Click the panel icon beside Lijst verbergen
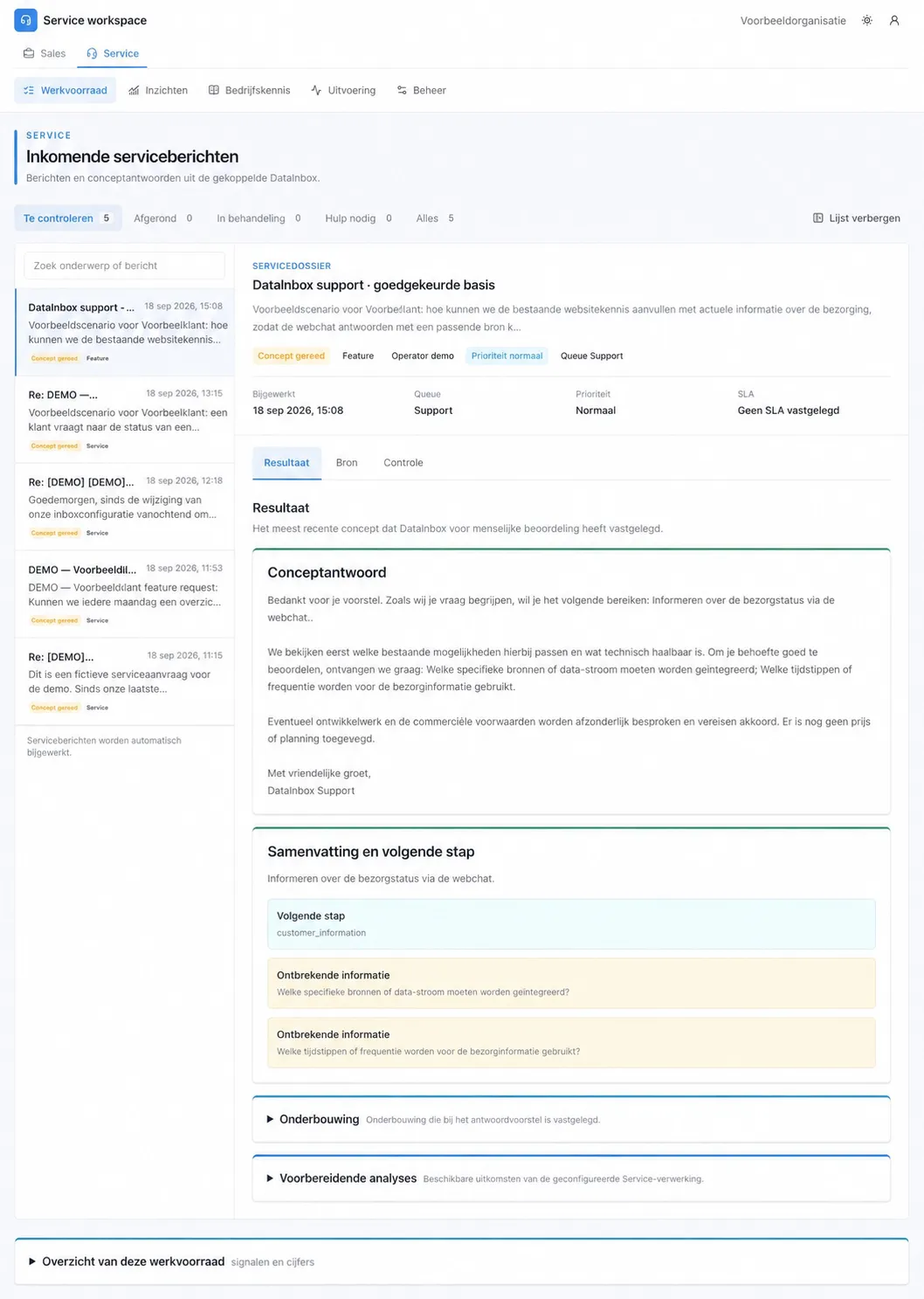Screen dimensions: 924x1299 (817, 218)
